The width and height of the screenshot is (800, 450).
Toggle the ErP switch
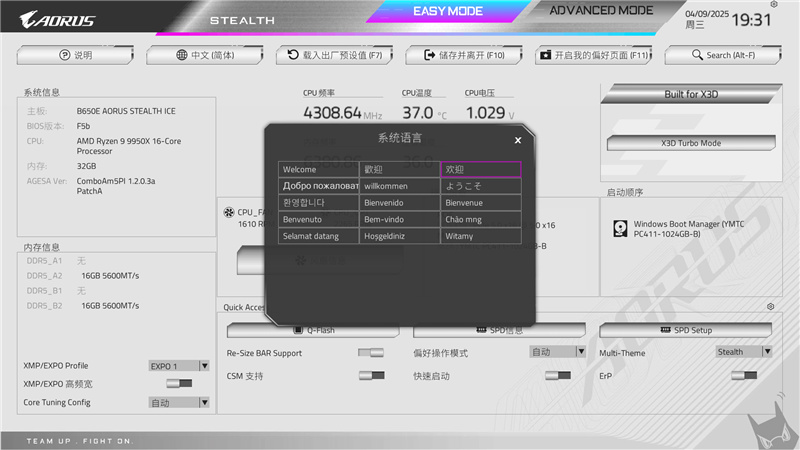[x=744, y=376]
